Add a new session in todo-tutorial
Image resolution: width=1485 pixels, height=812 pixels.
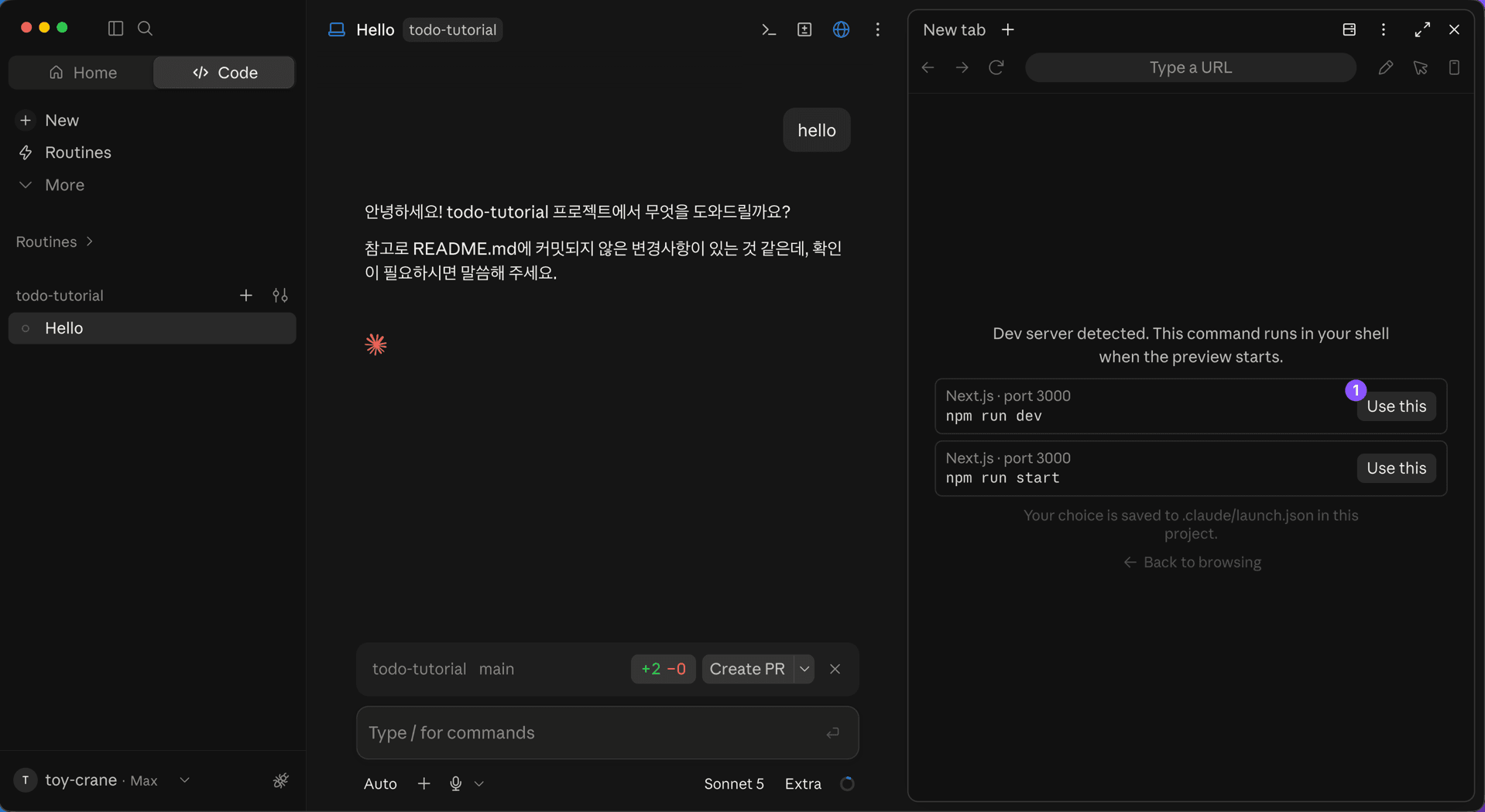pos(245,296)
